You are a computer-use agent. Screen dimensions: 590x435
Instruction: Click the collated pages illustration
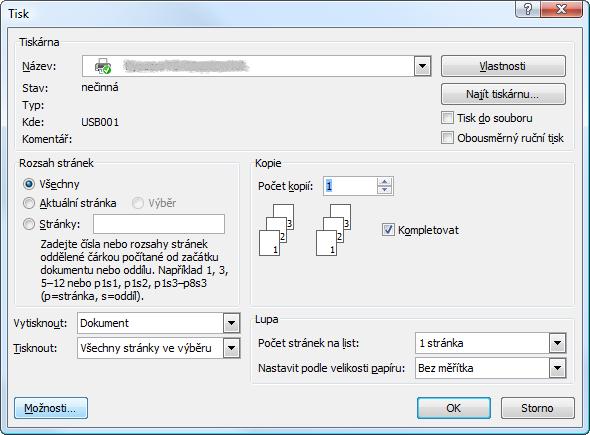(305, 230)
